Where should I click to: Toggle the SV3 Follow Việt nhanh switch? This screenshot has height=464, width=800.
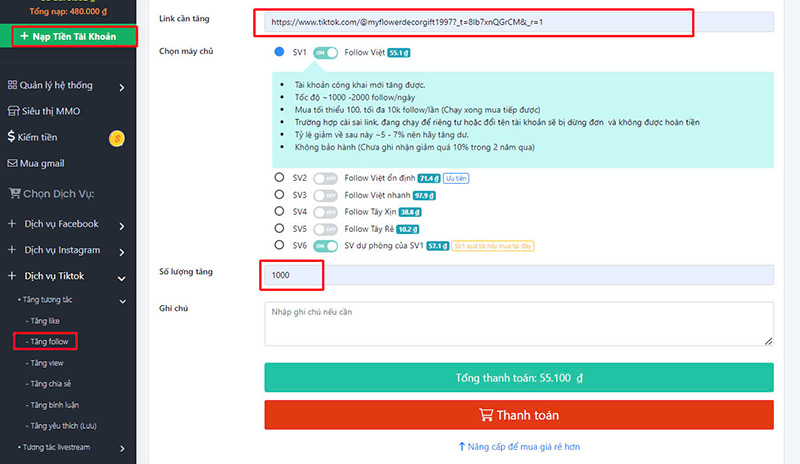(325, 195)
